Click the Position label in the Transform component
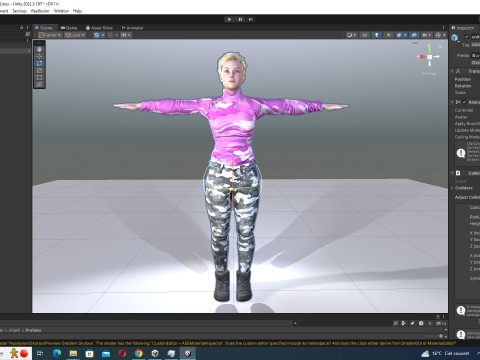 point(463,79)
